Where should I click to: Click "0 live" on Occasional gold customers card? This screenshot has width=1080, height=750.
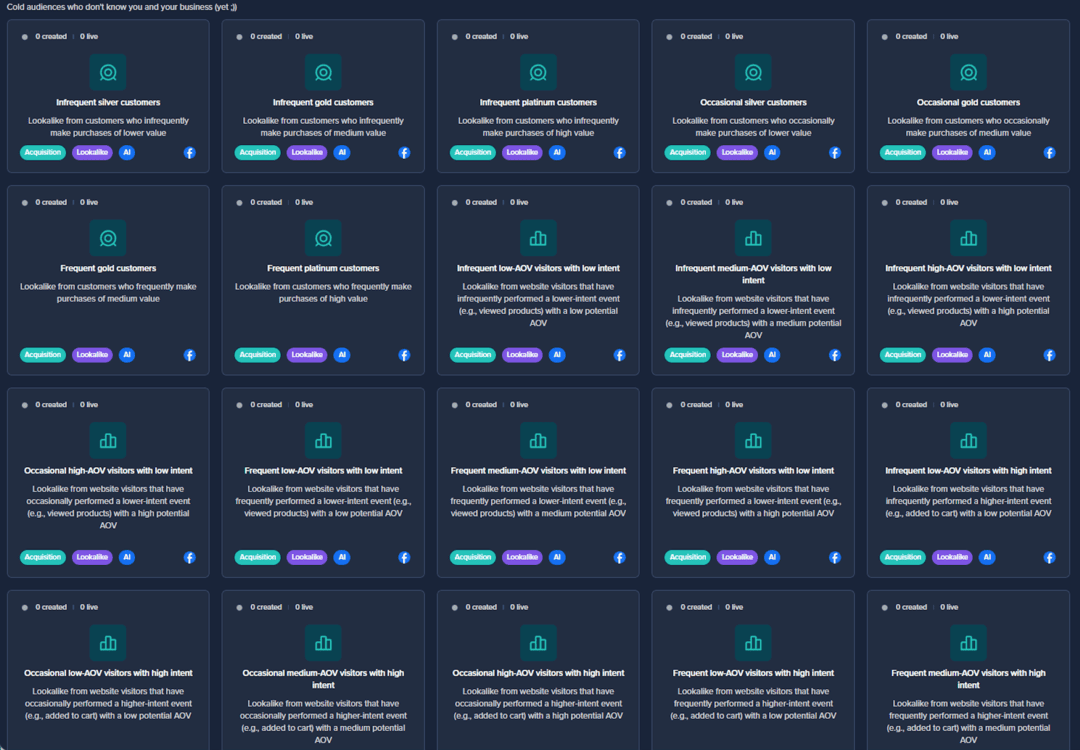click(949, 37)
